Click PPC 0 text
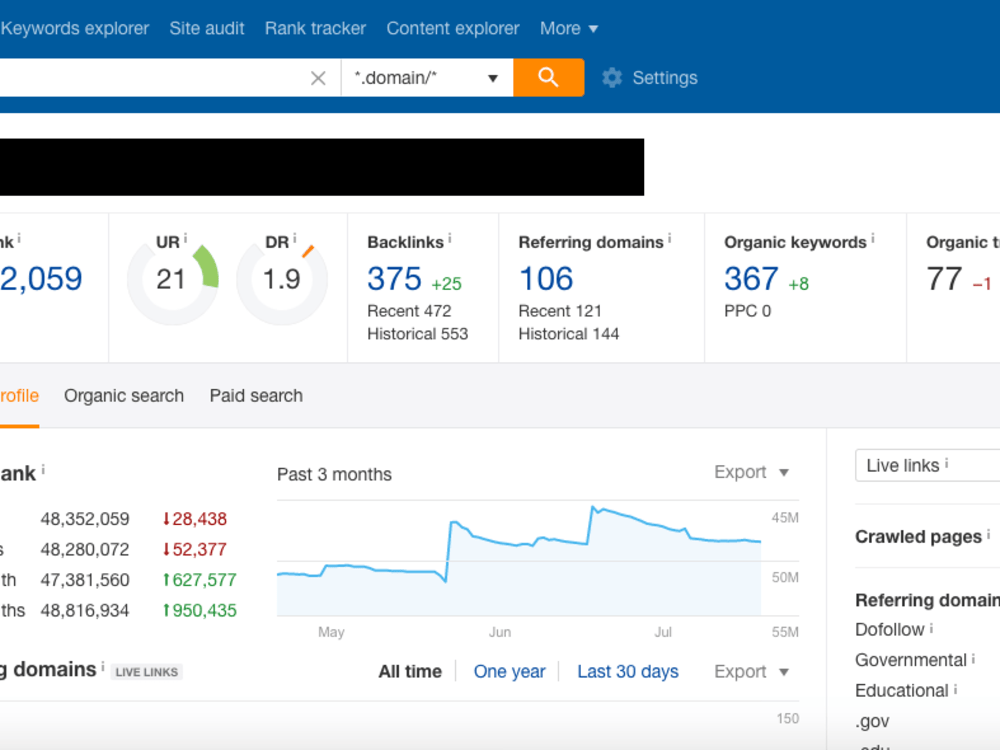 pyautogui.click(x=747, y=311)
